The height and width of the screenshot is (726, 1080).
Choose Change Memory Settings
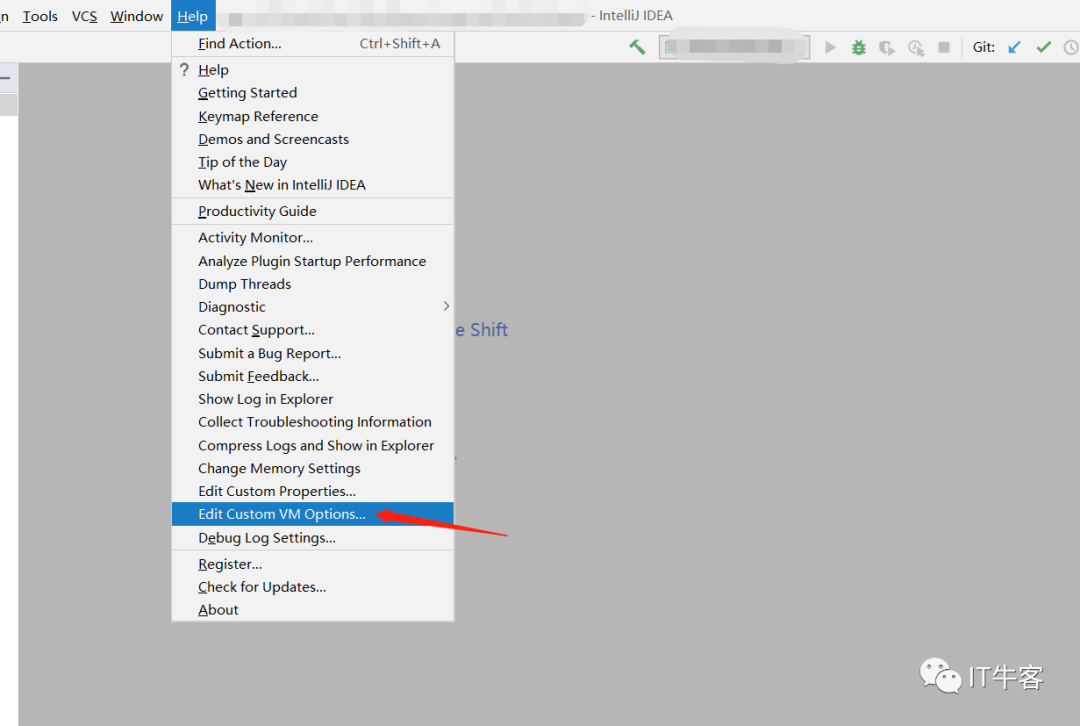click(x=279, y=468)
